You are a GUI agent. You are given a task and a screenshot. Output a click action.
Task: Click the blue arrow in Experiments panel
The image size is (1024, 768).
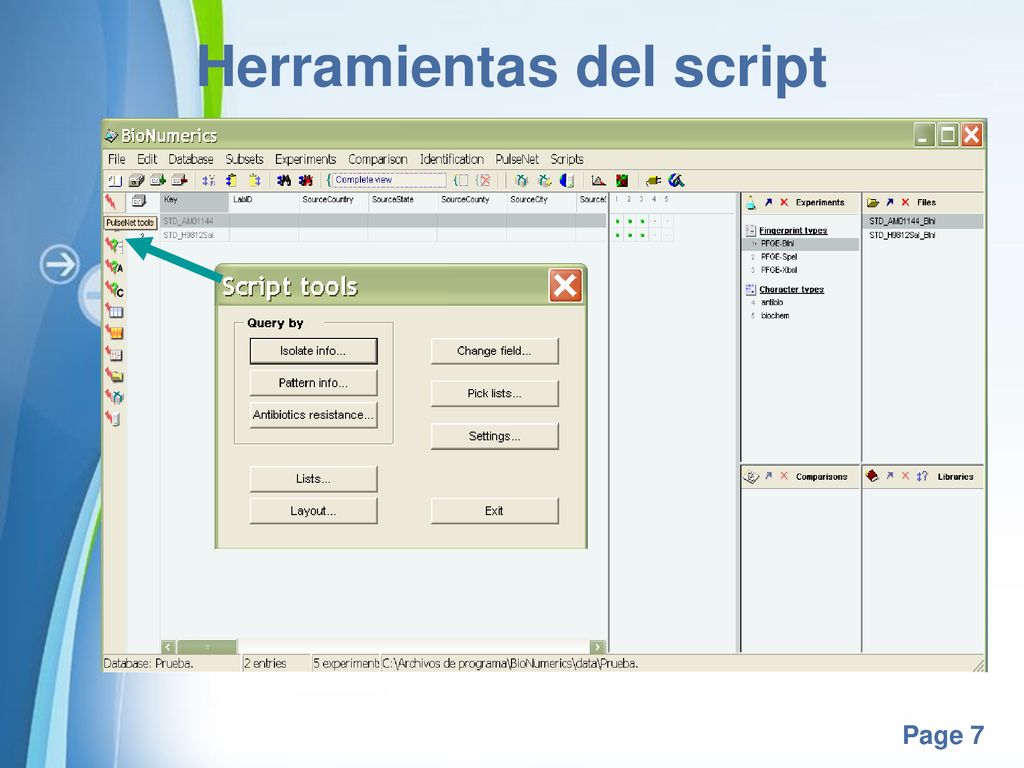(x=769, y=202)
